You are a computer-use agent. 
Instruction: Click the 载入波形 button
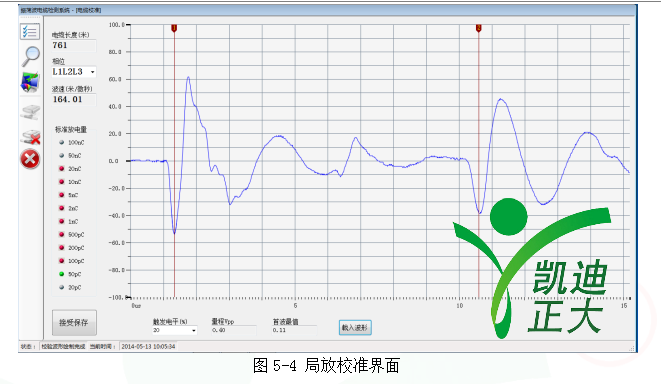tap(355, 328)
